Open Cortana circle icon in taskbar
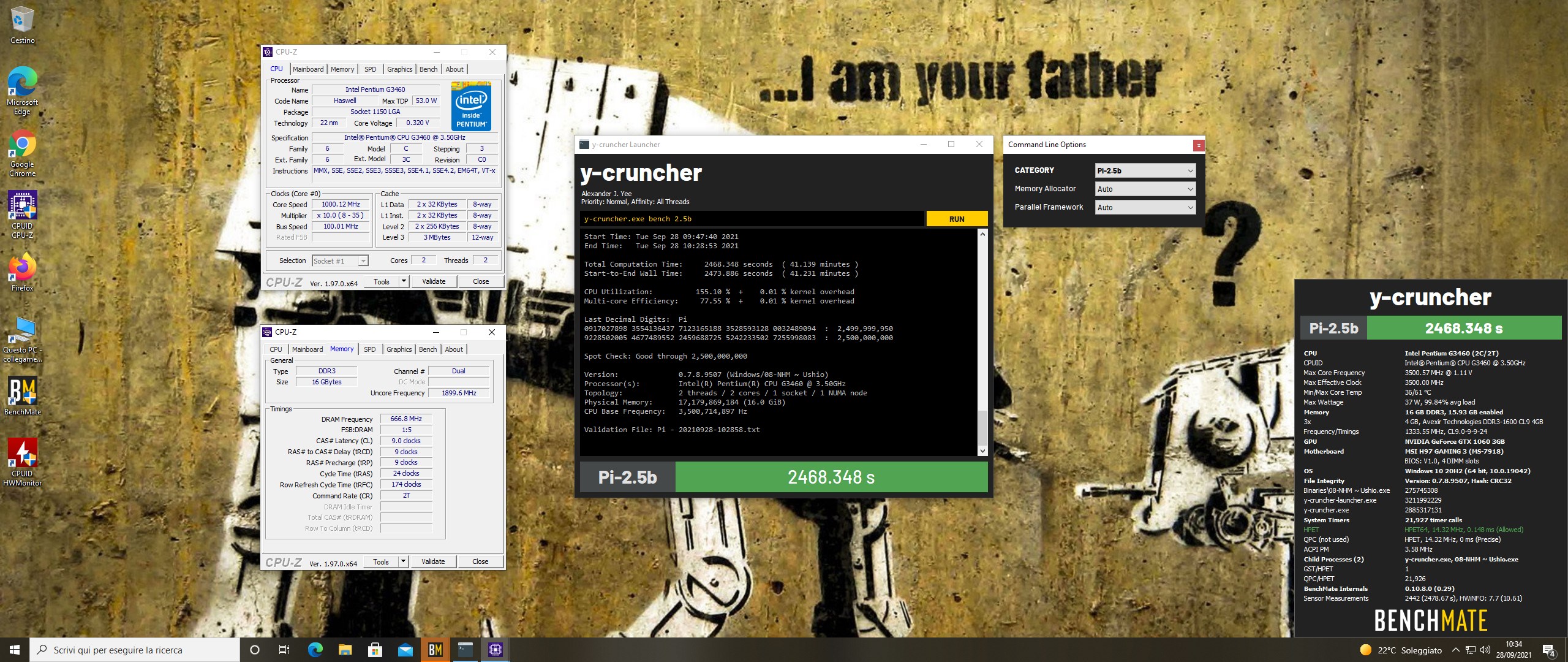 click(x=255, y=650)
